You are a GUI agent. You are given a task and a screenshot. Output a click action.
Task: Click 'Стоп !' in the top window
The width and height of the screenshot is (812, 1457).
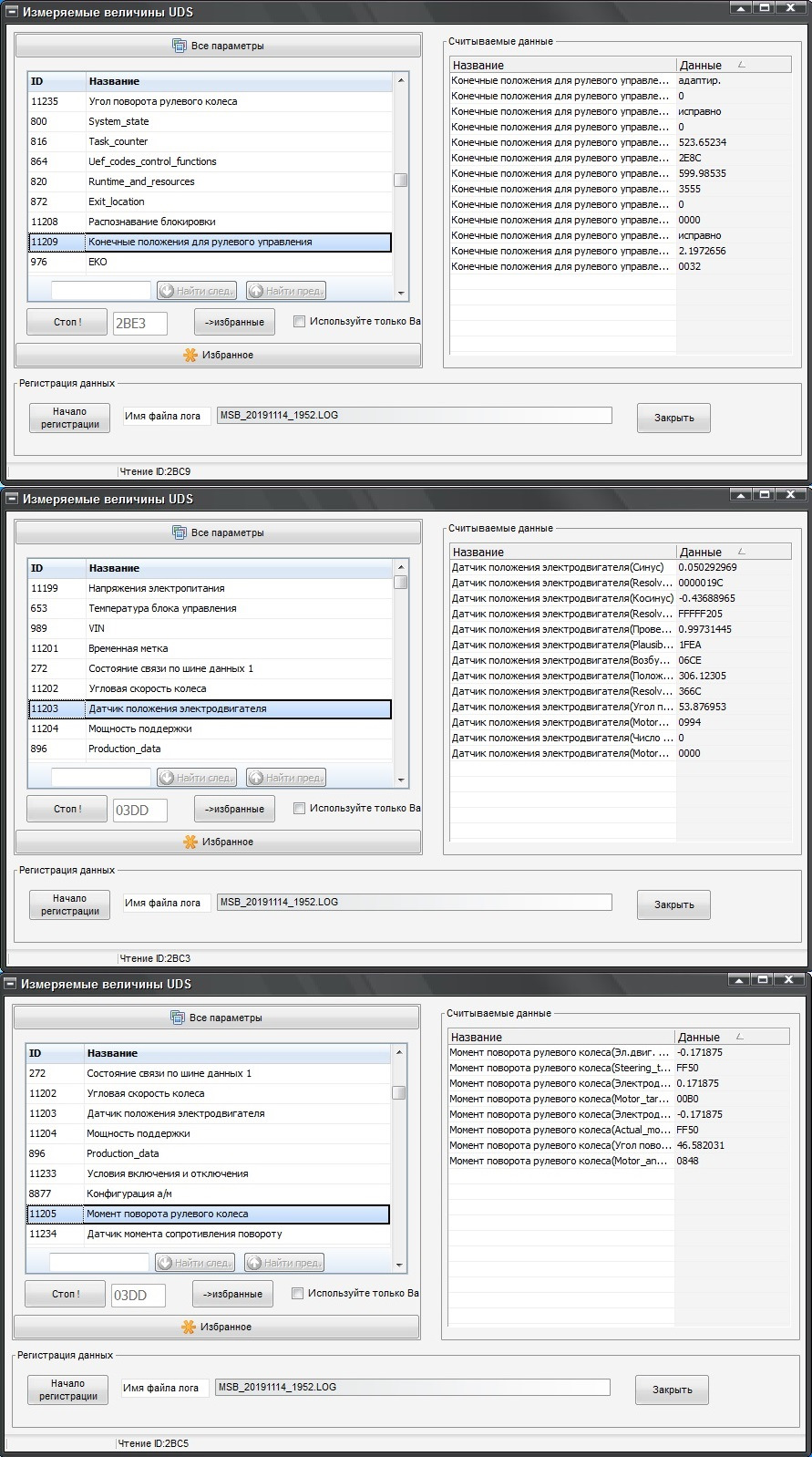(67, 322)
